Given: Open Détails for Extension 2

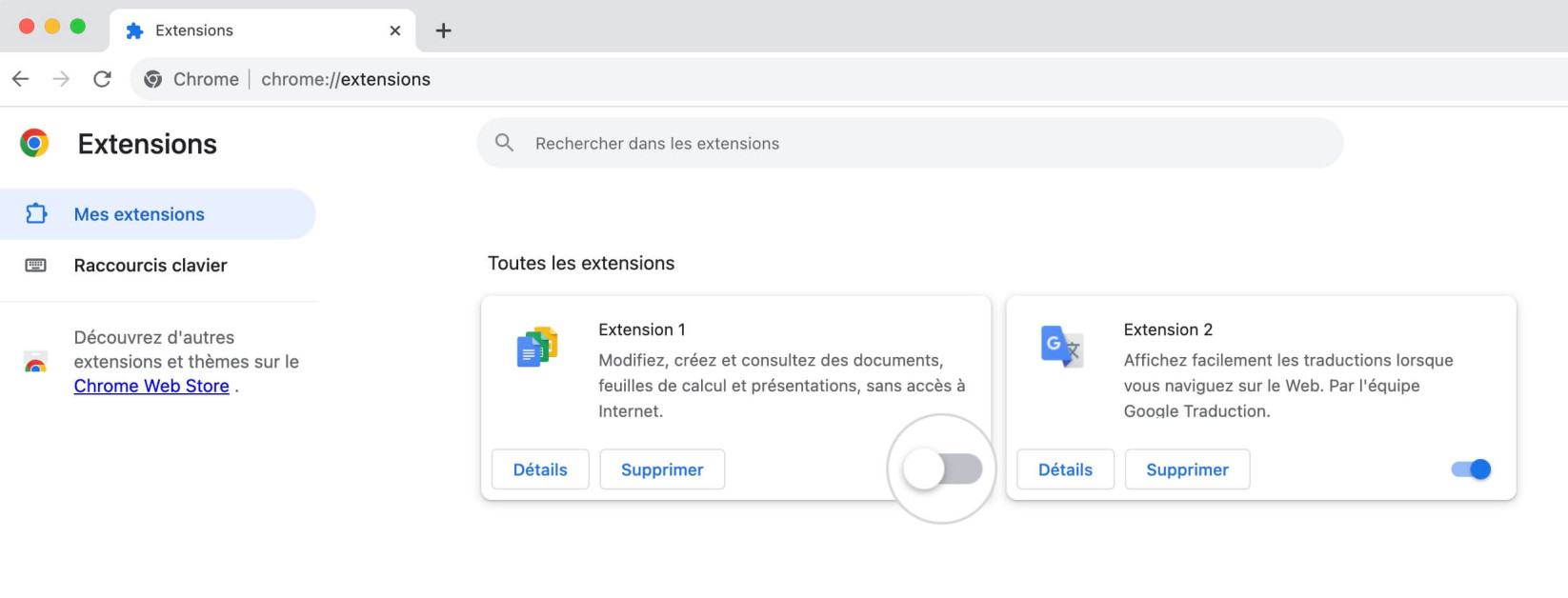Looking at the screenshot, I should pyautogui.click(x=1065, y=469).
